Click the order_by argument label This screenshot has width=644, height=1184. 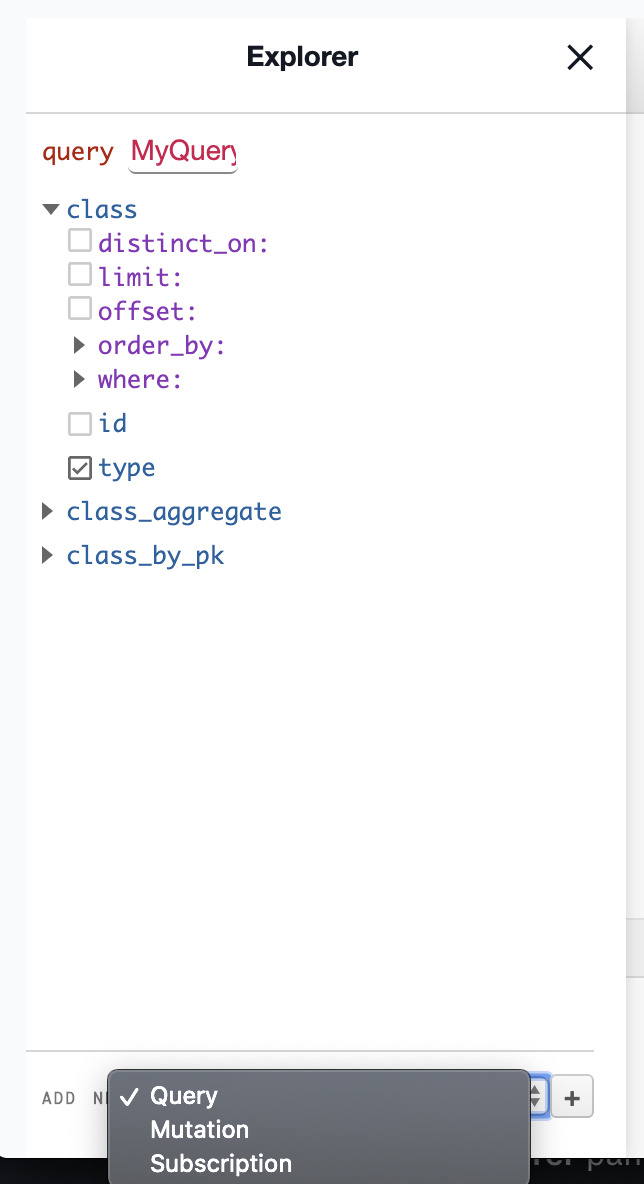point(162,346)
